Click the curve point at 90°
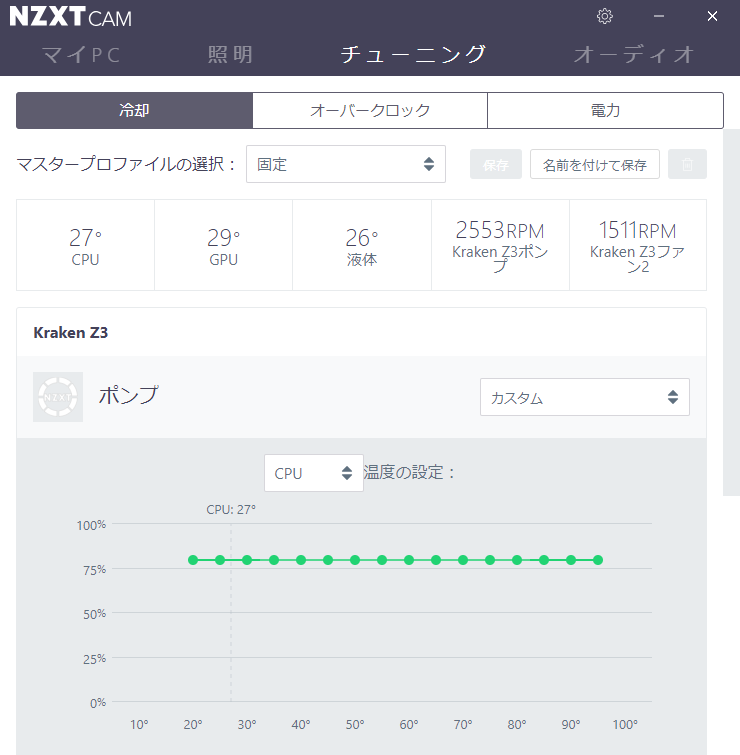This screenshot has width=740, height=755. [571, 560]
